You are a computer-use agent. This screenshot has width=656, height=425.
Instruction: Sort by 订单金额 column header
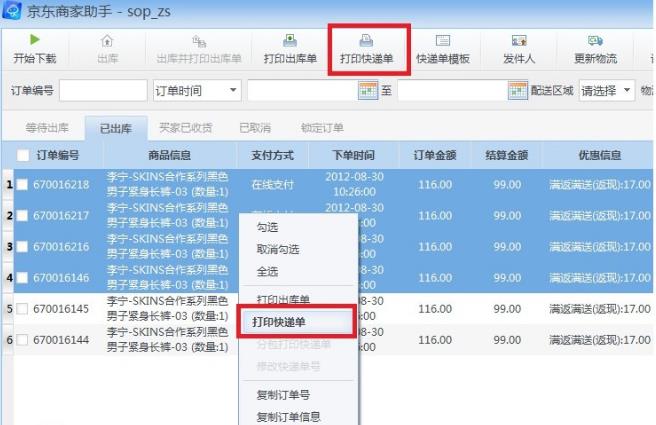click(x=435, y=156)
